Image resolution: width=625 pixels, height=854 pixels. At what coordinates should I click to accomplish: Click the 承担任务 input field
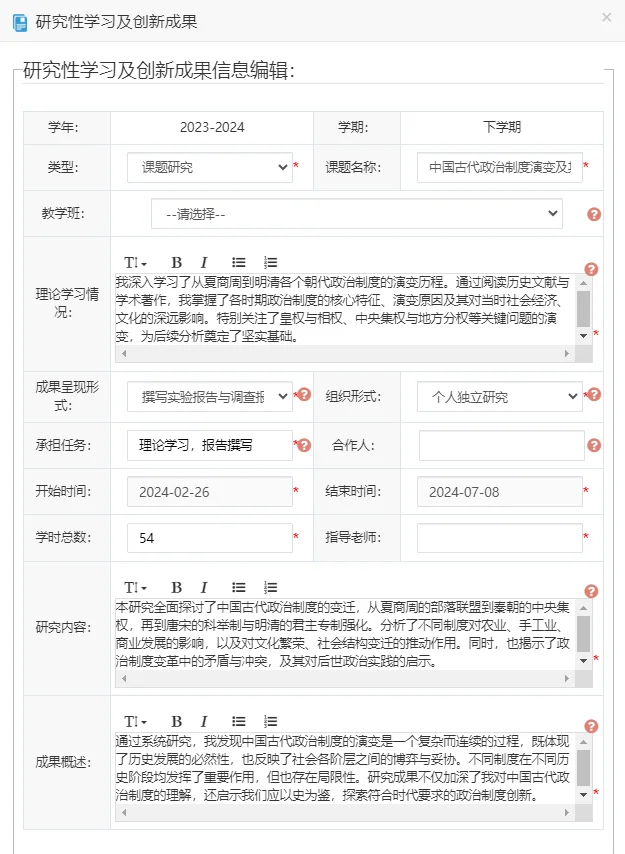point(210,446)
